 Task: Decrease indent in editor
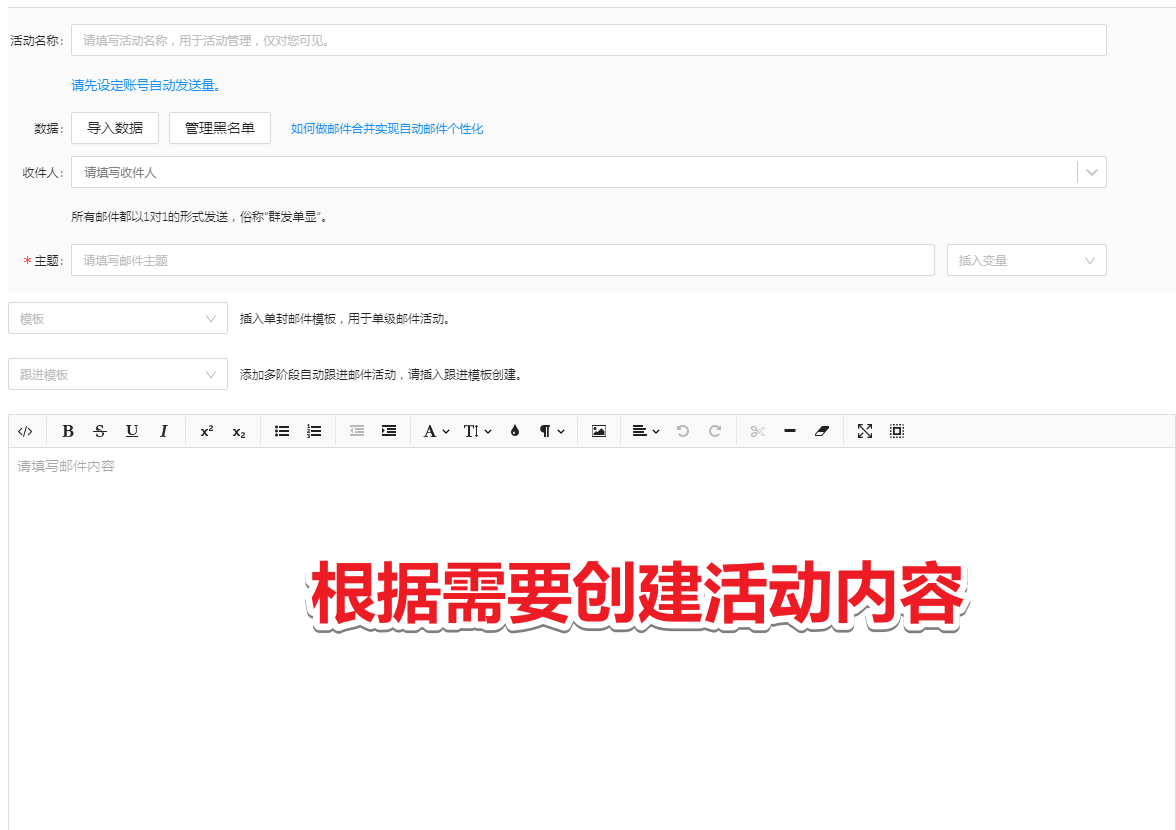(357, 431)
